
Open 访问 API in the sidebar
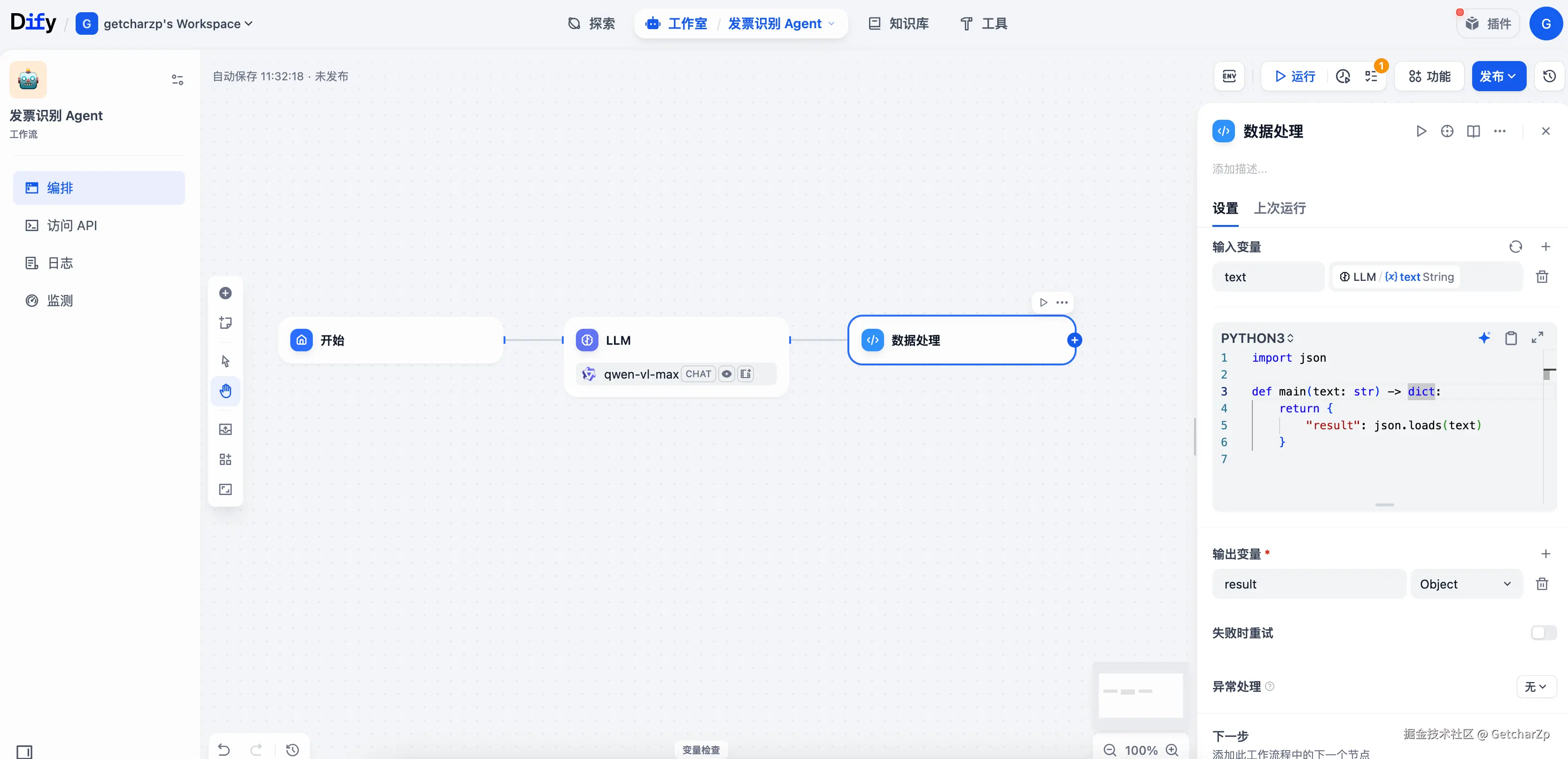[x=72, y=226]
